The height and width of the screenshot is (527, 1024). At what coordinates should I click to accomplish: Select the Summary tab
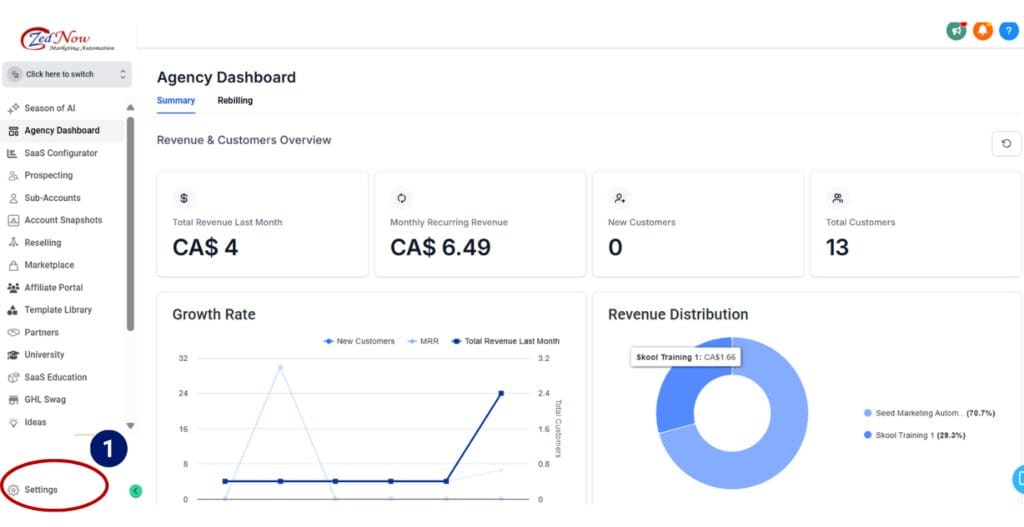coord(176,101)
